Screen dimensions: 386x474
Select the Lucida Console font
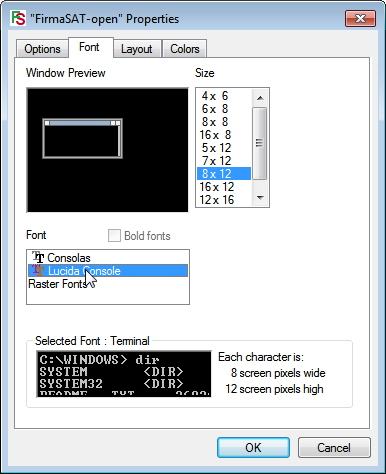click(x=108, y=271)
